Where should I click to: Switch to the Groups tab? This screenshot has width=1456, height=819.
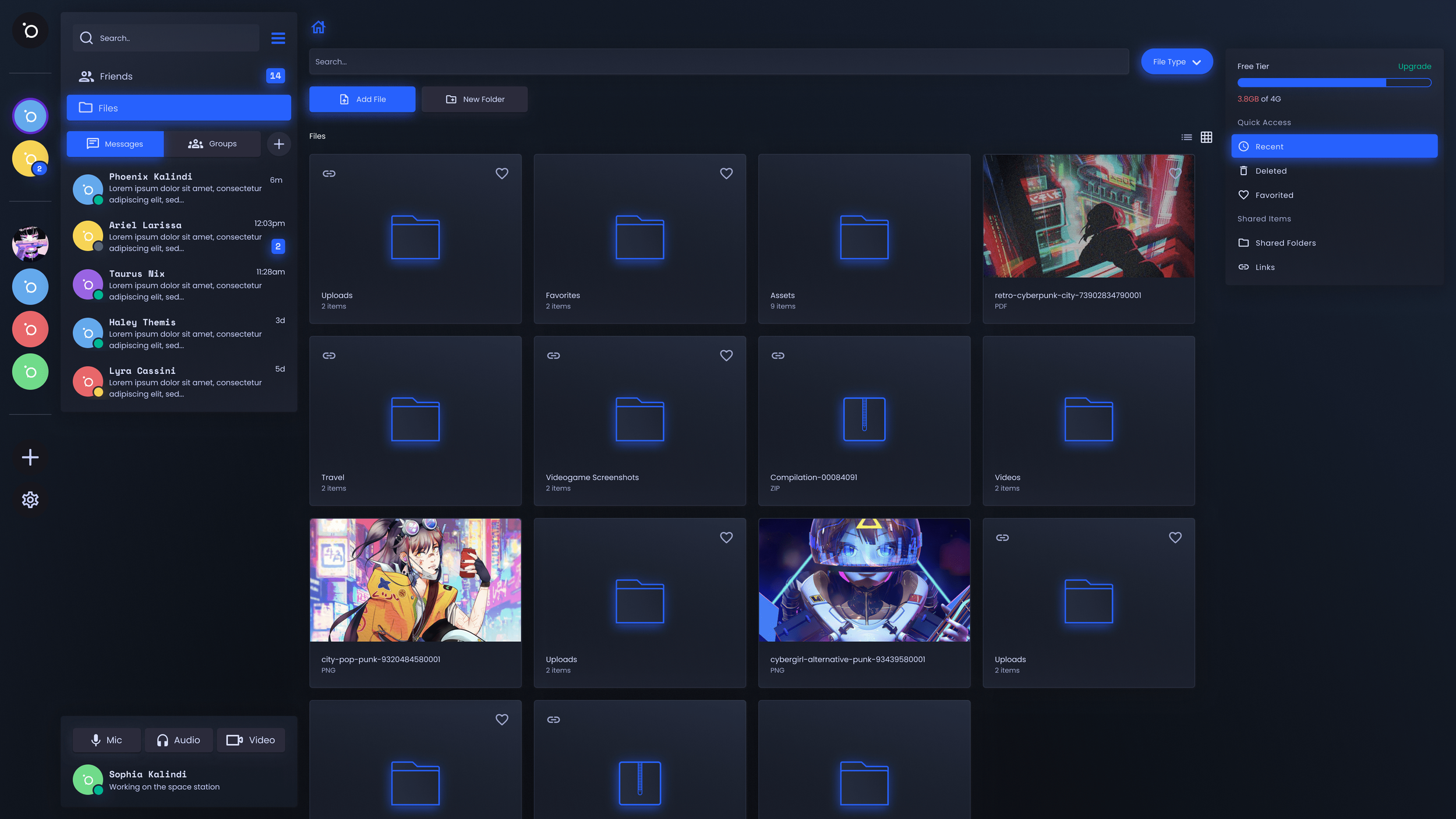tap(212, 144)
